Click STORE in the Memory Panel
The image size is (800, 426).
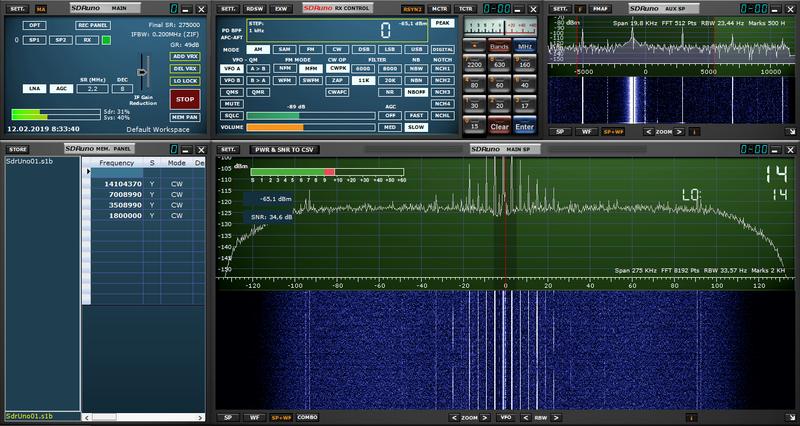coord(18,149)
